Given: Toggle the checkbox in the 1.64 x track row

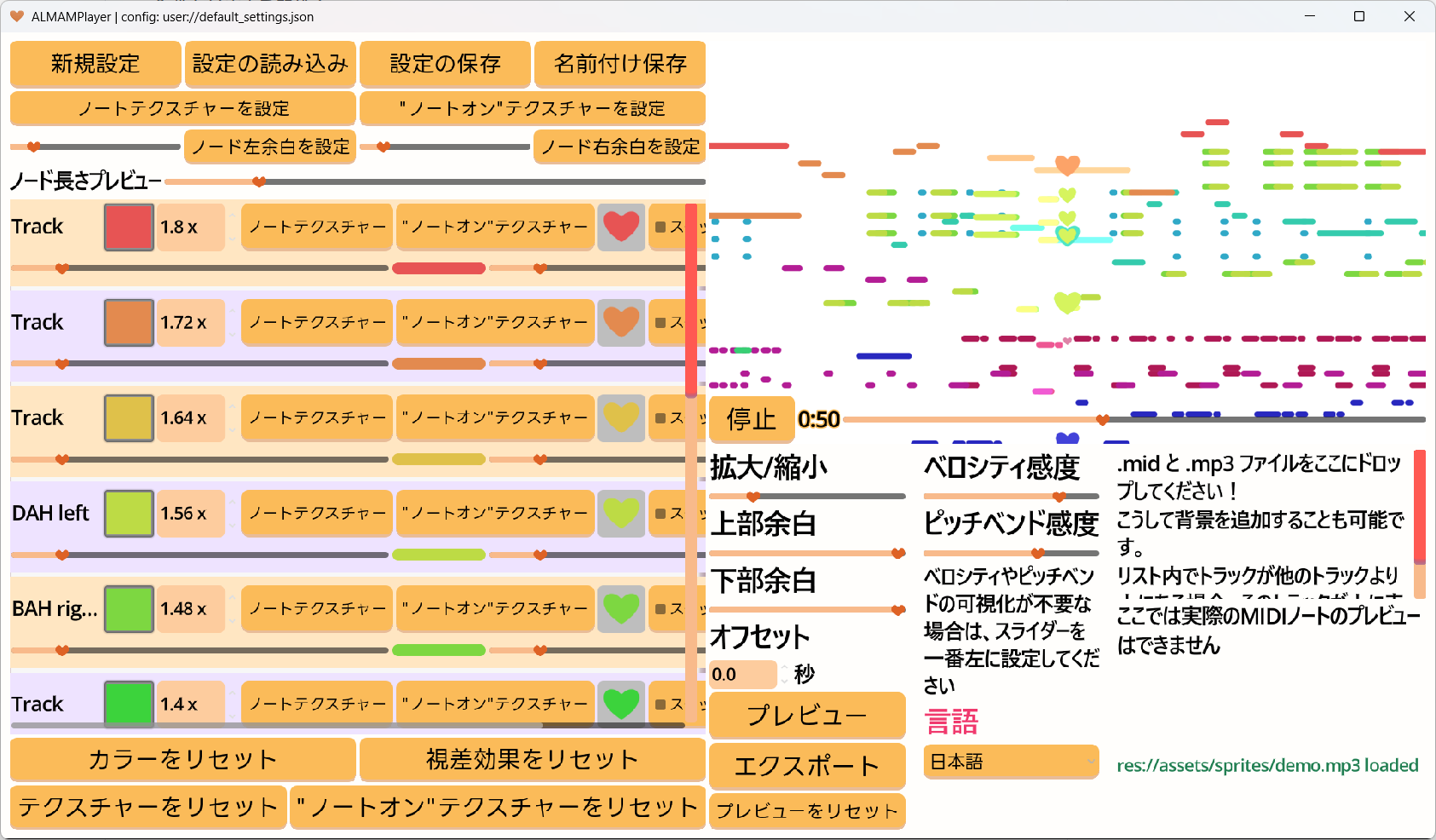Looking at the screenshot, I should tap(660, 418).
